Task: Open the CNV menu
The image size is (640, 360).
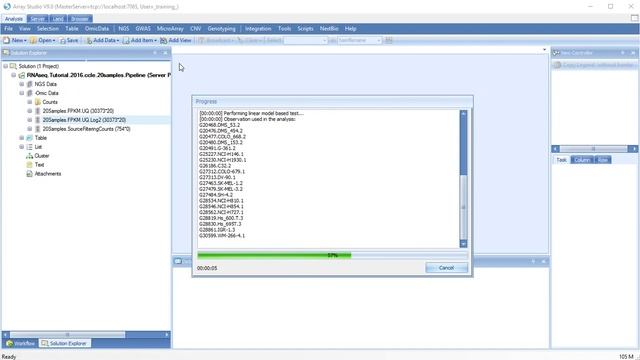Action: point(196,29)
